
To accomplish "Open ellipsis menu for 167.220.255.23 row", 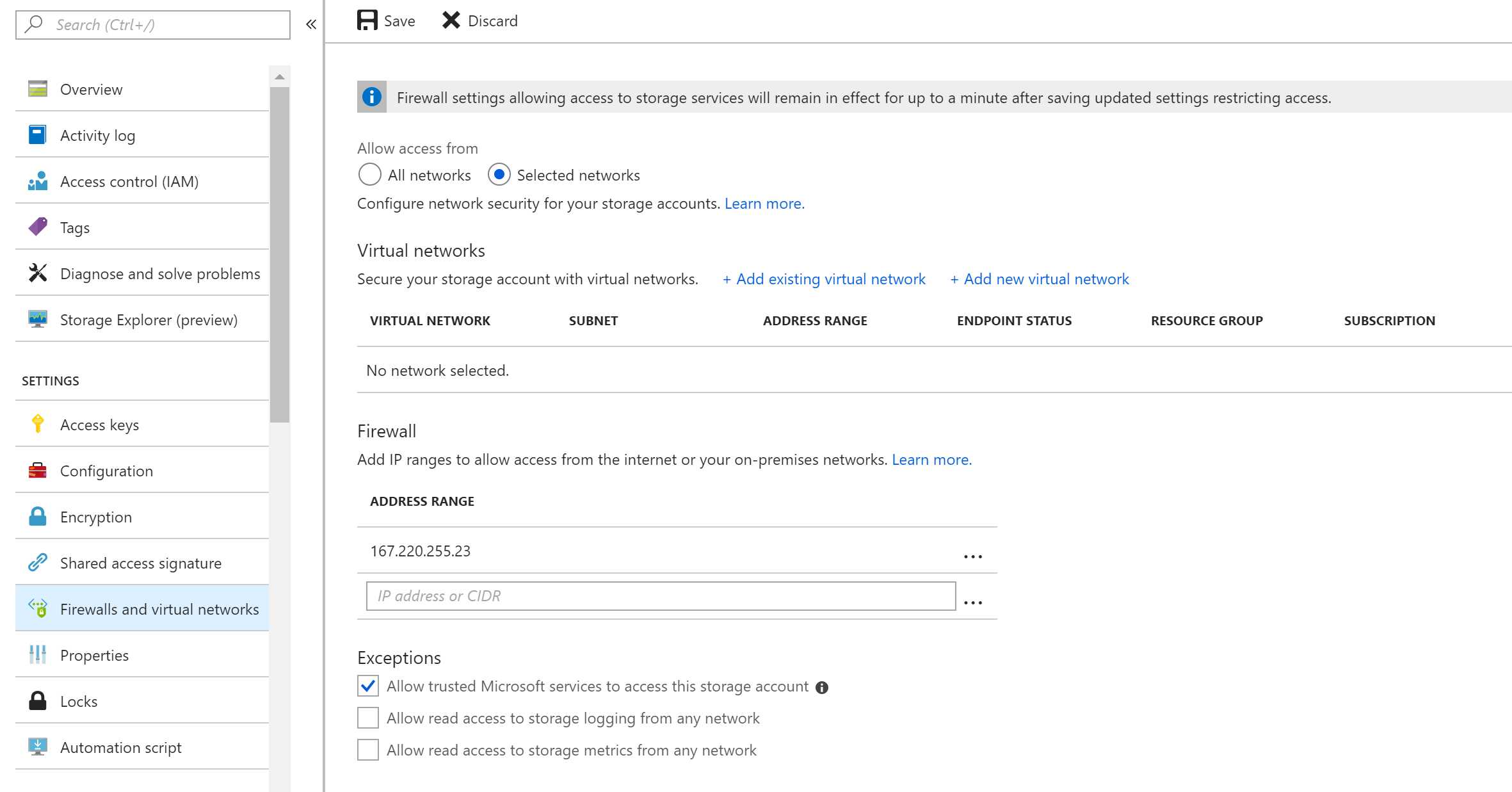I will click(x=972, y=556).
